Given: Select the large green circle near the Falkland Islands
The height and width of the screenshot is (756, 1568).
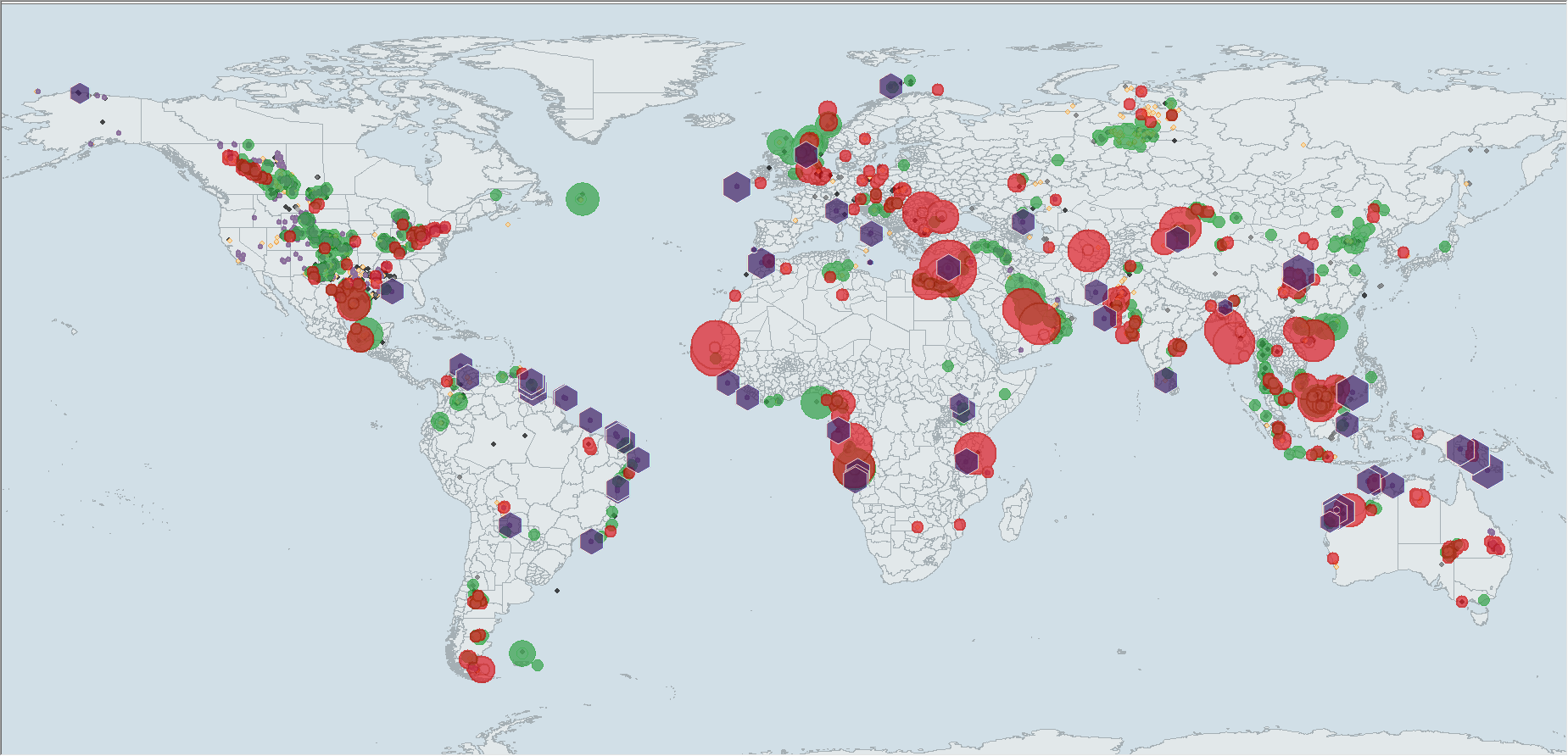Looking at the screenshot, I should pyautogui.click(x=522, y=653).
